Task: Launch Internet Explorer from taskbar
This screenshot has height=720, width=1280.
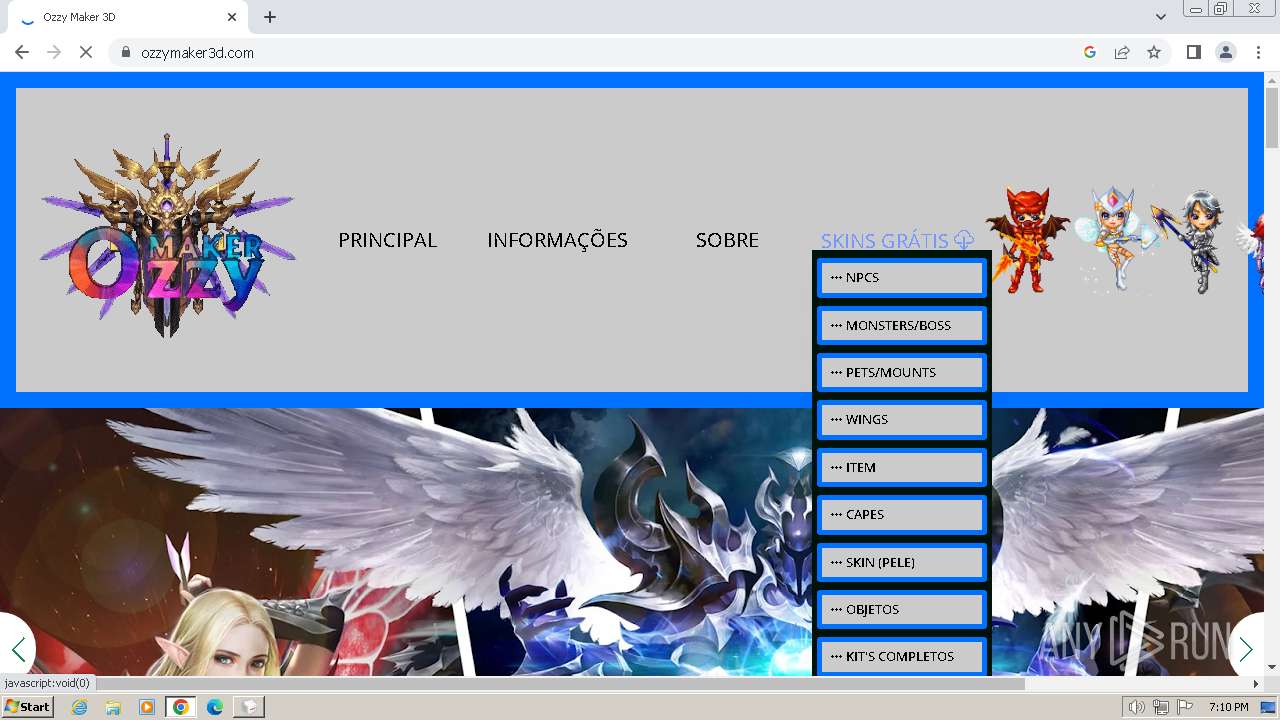Action: (80, 707)
